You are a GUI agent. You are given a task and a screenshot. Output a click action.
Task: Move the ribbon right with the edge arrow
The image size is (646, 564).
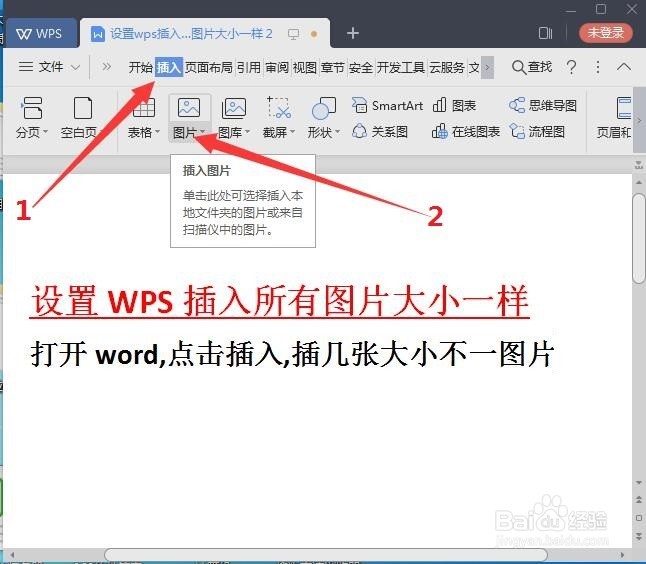[x=639, y=120]
